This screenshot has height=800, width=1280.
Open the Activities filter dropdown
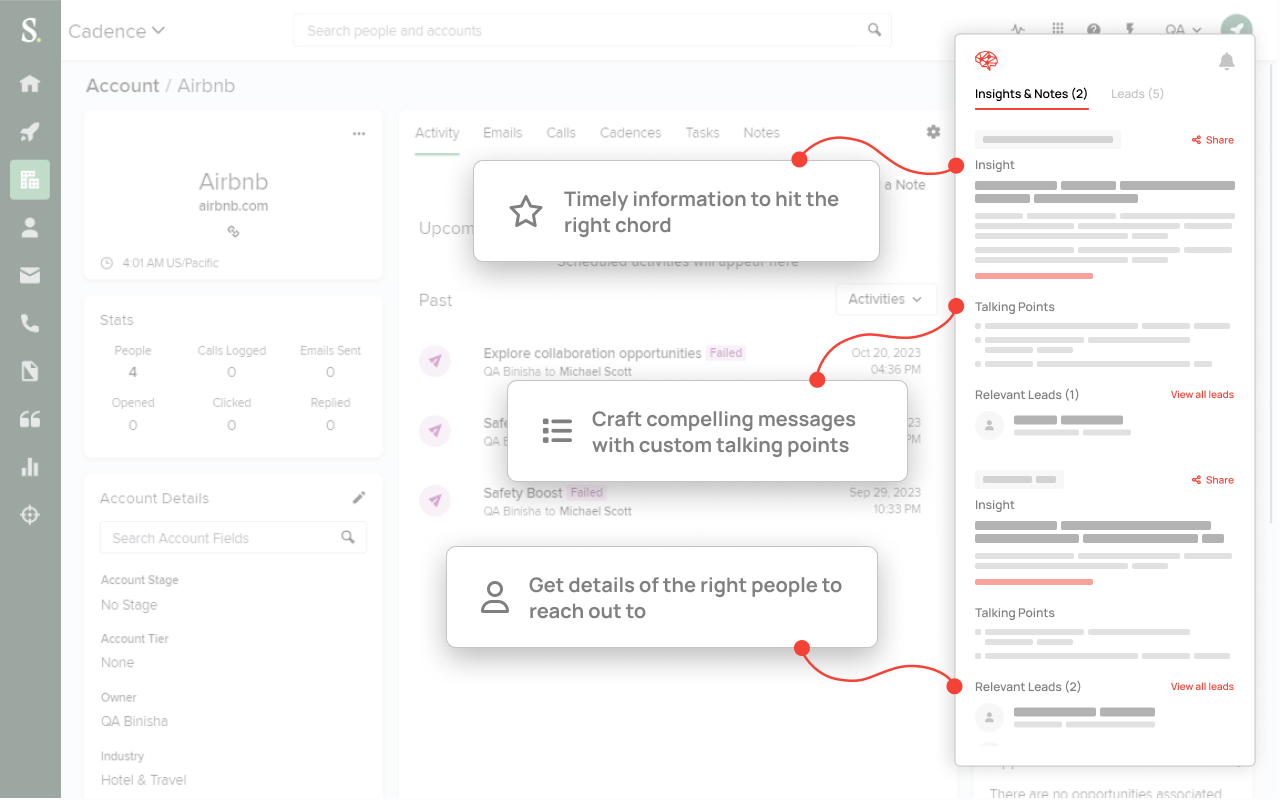coord(885,299)
